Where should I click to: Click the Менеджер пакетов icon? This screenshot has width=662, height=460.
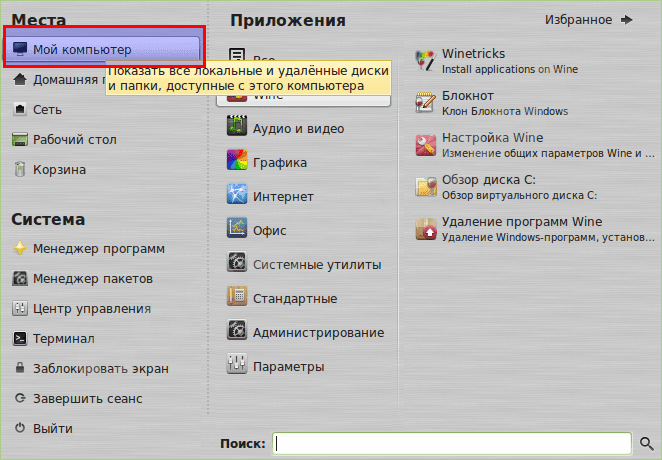point(20,279)
